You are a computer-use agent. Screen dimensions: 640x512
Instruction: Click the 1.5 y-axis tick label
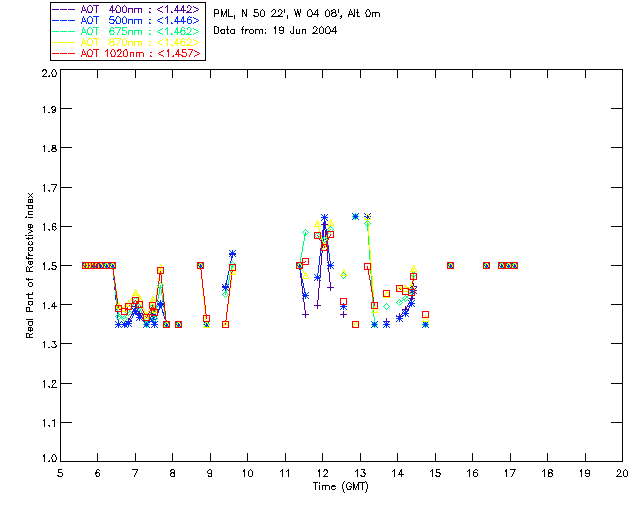[x=49, y=266]
